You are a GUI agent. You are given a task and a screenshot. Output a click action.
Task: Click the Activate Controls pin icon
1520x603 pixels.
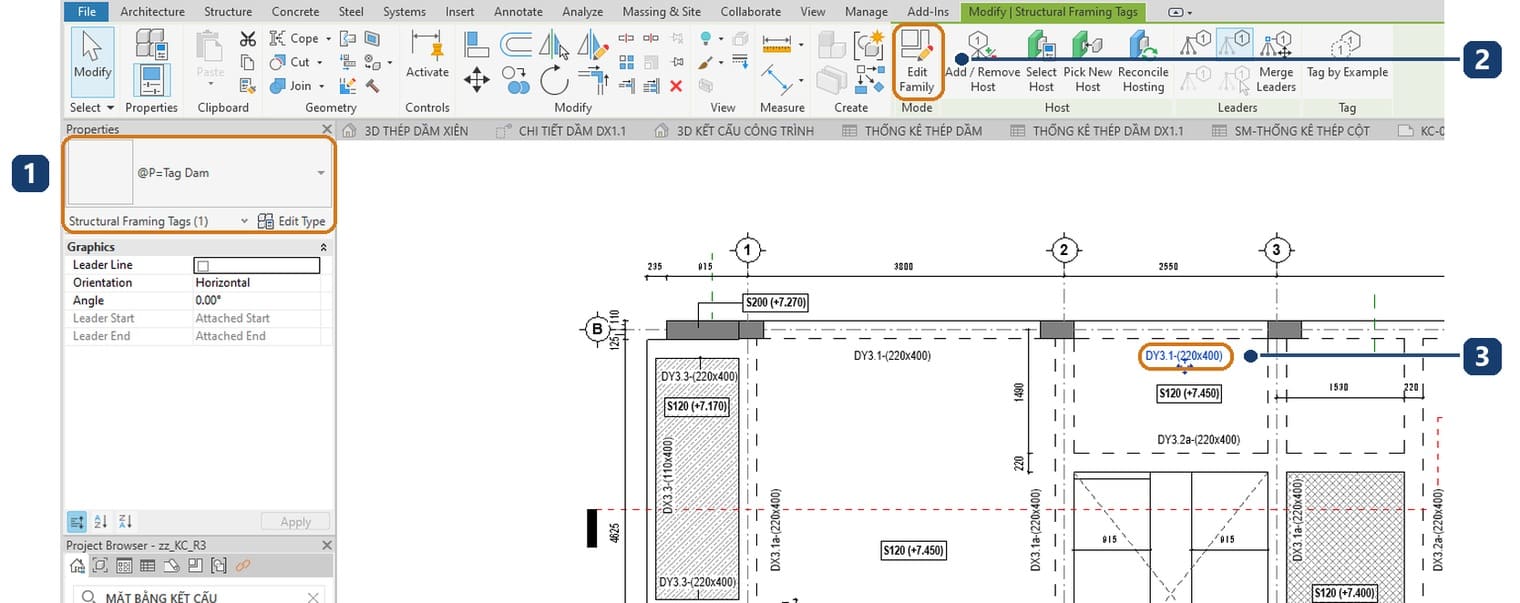[427, 56]
